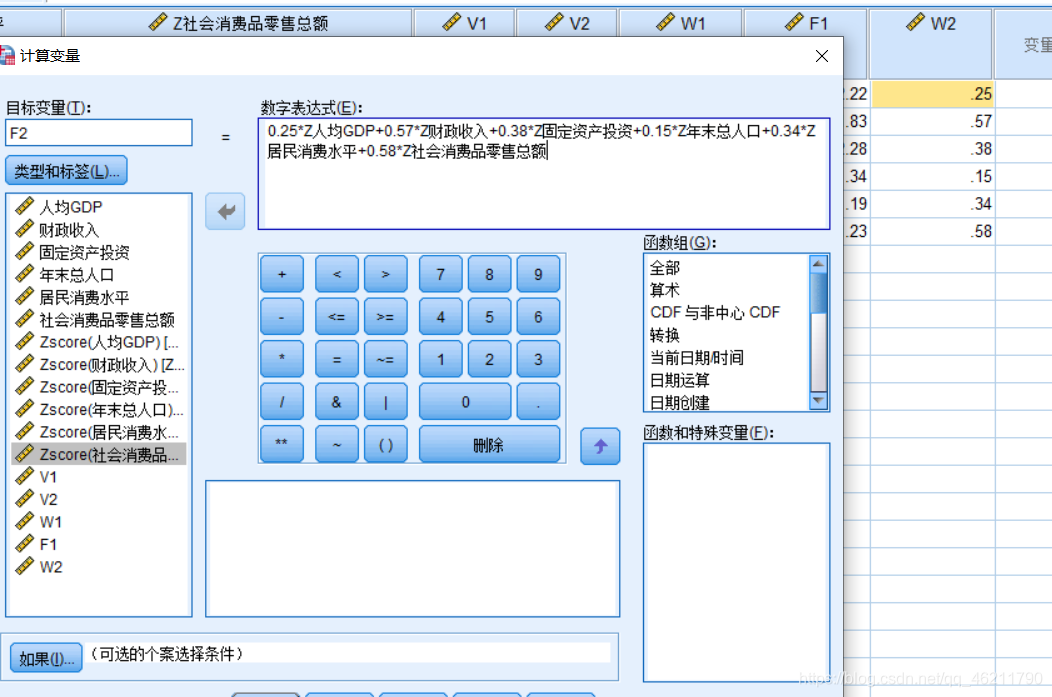Select 年末总人口 variable in the list
Screen dimensions: 1052x697
[76, 275]
